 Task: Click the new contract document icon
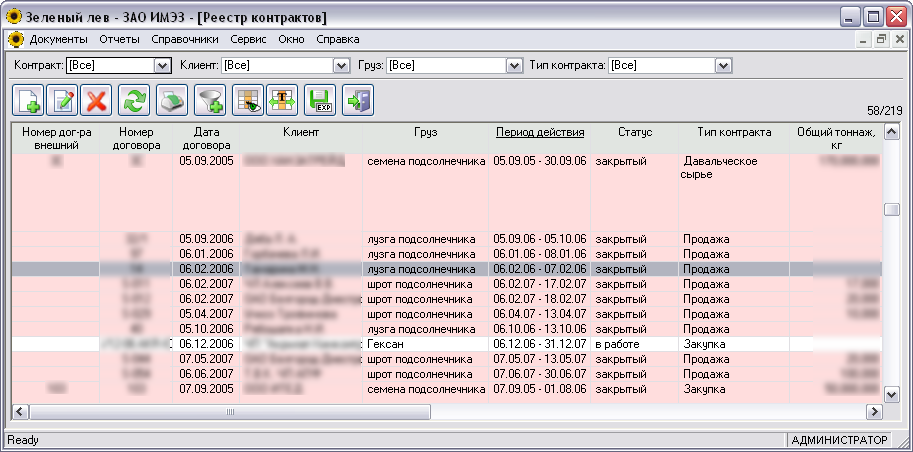28,100
